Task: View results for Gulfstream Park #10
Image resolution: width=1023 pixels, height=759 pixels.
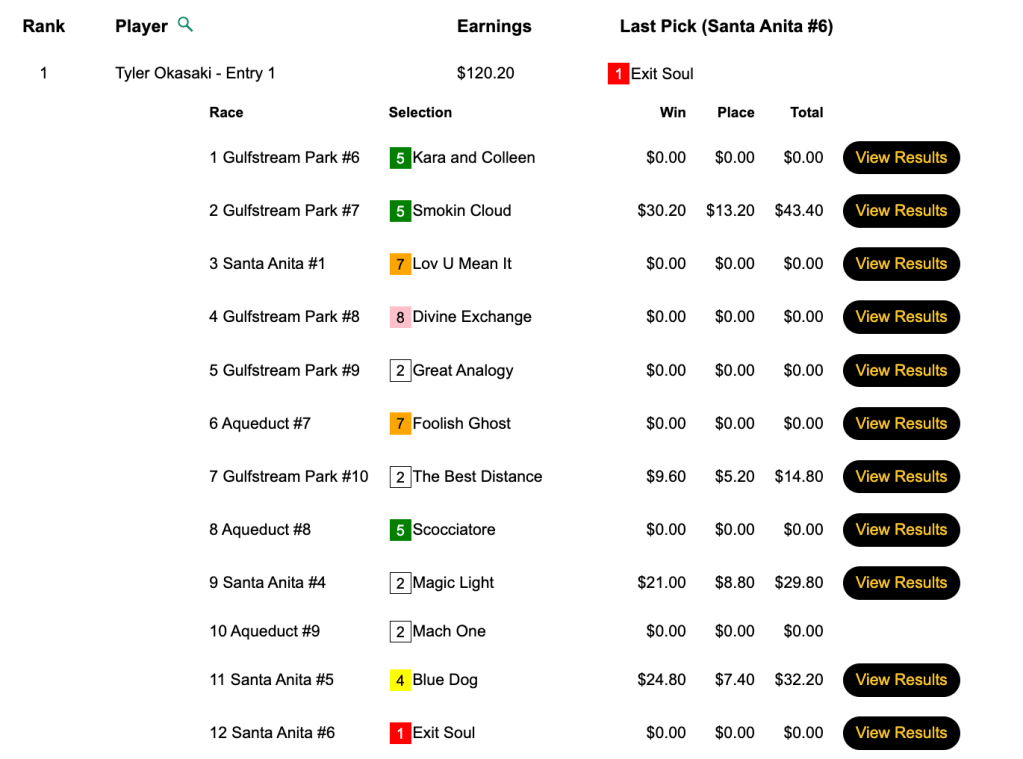Action: coord(900,477)
